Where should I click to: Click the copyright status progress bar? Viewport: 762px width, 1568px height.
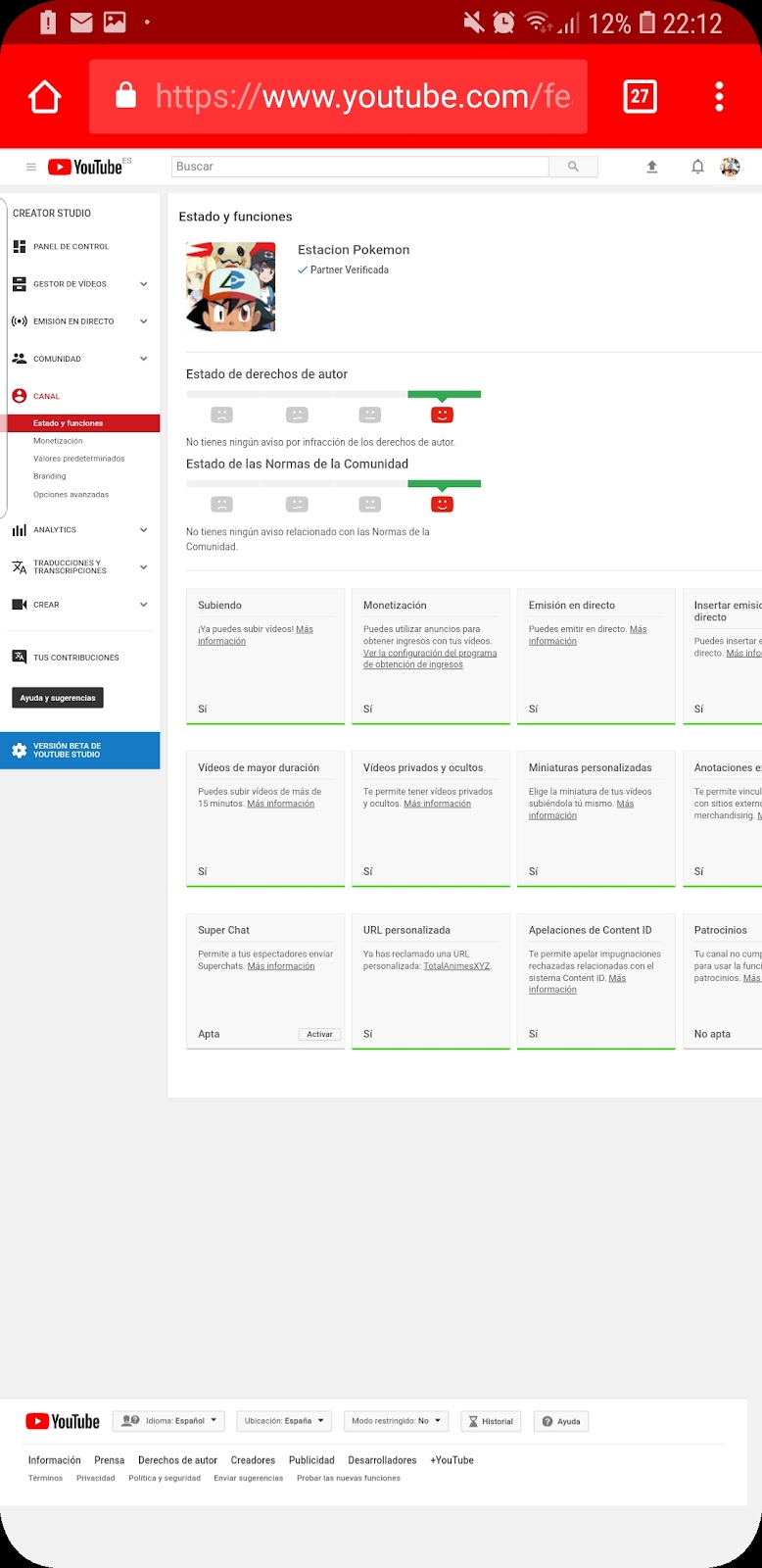pos(333,394)
